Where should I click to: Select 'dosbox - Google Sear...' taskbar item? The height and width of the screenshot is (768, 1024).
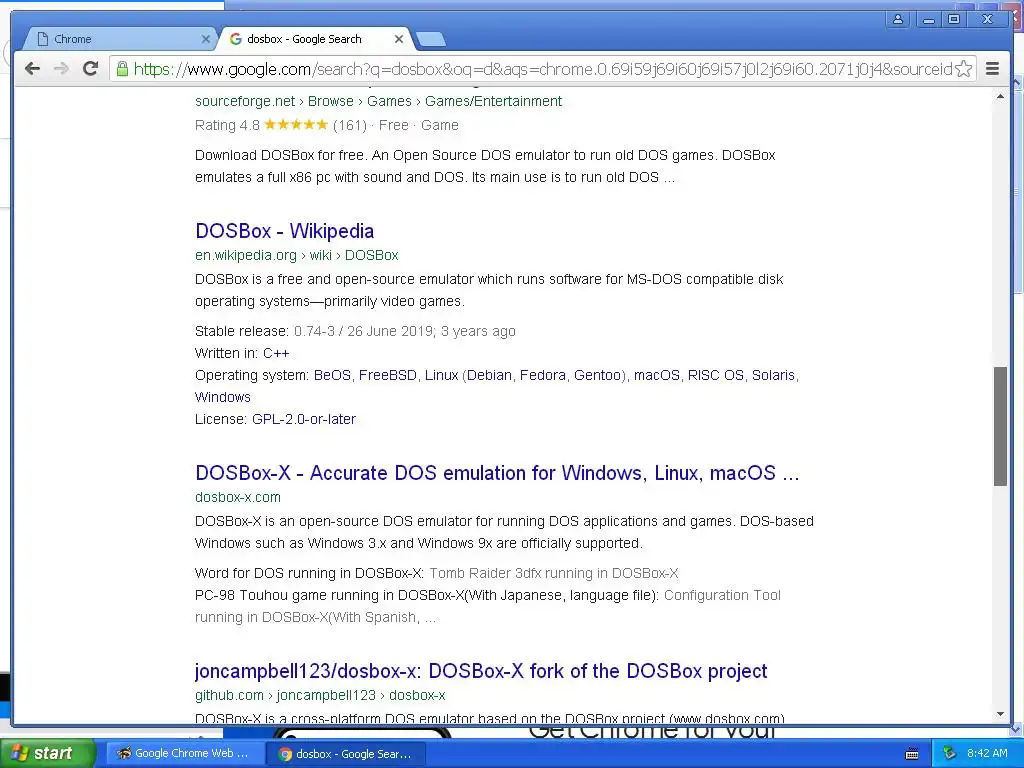point(345,754)
